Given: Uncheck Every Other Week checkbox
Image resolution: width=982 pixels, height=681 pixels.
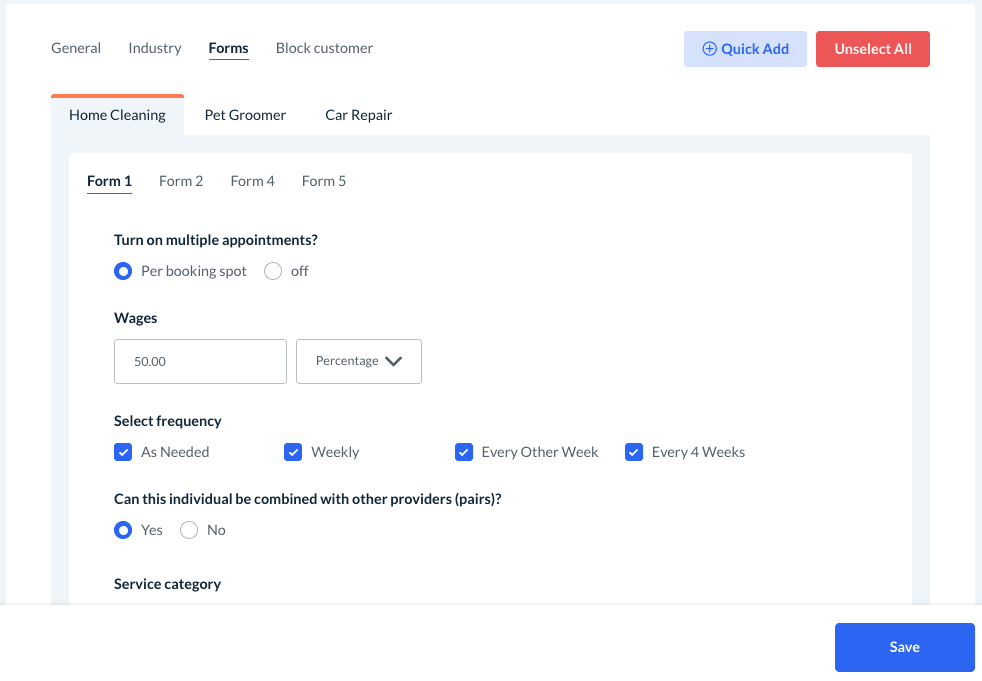Looking at the screenshot, I should click(x=464, y=452).
